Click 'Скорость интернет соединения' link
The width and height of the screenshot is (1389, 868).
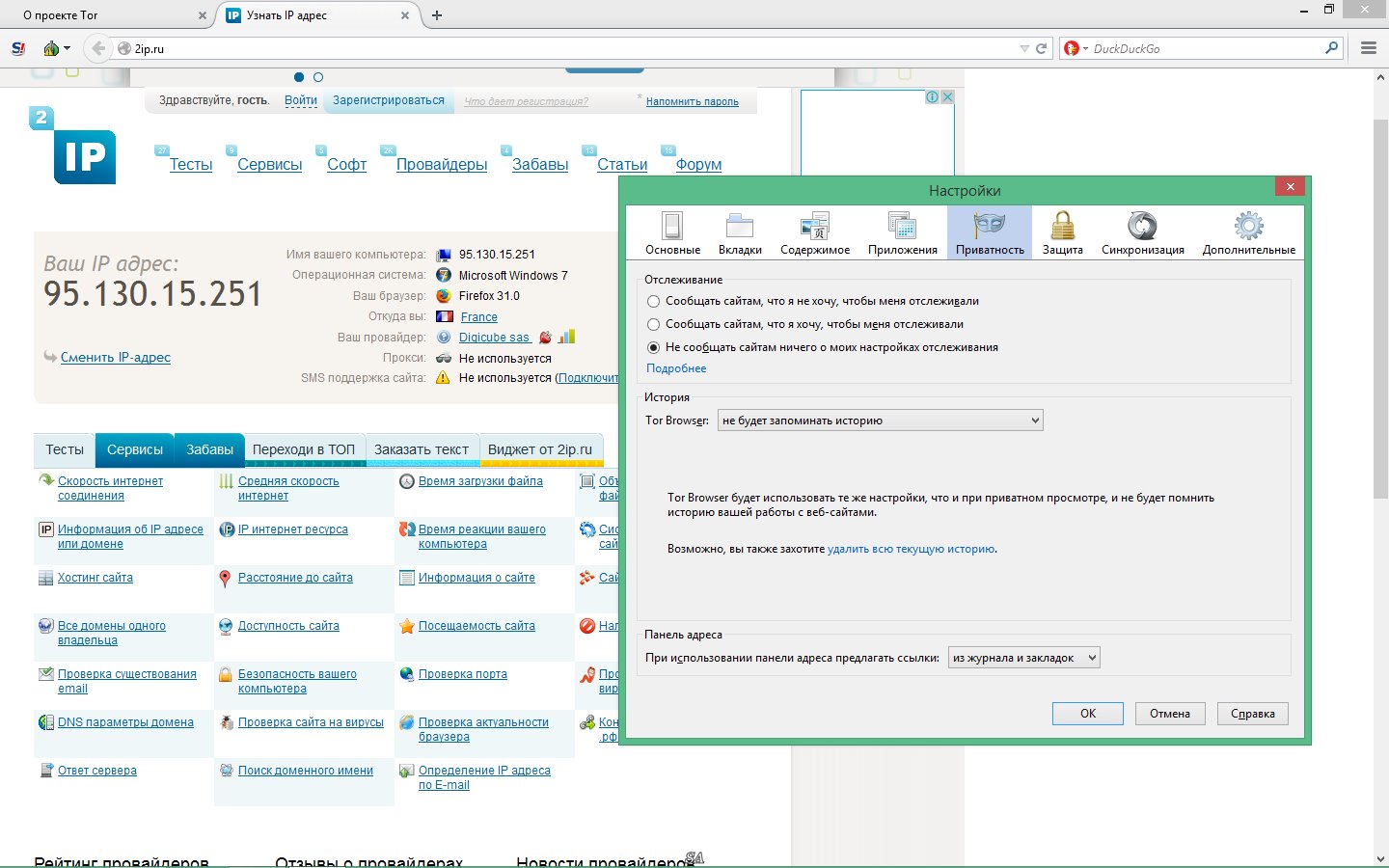tap(110, 488)
